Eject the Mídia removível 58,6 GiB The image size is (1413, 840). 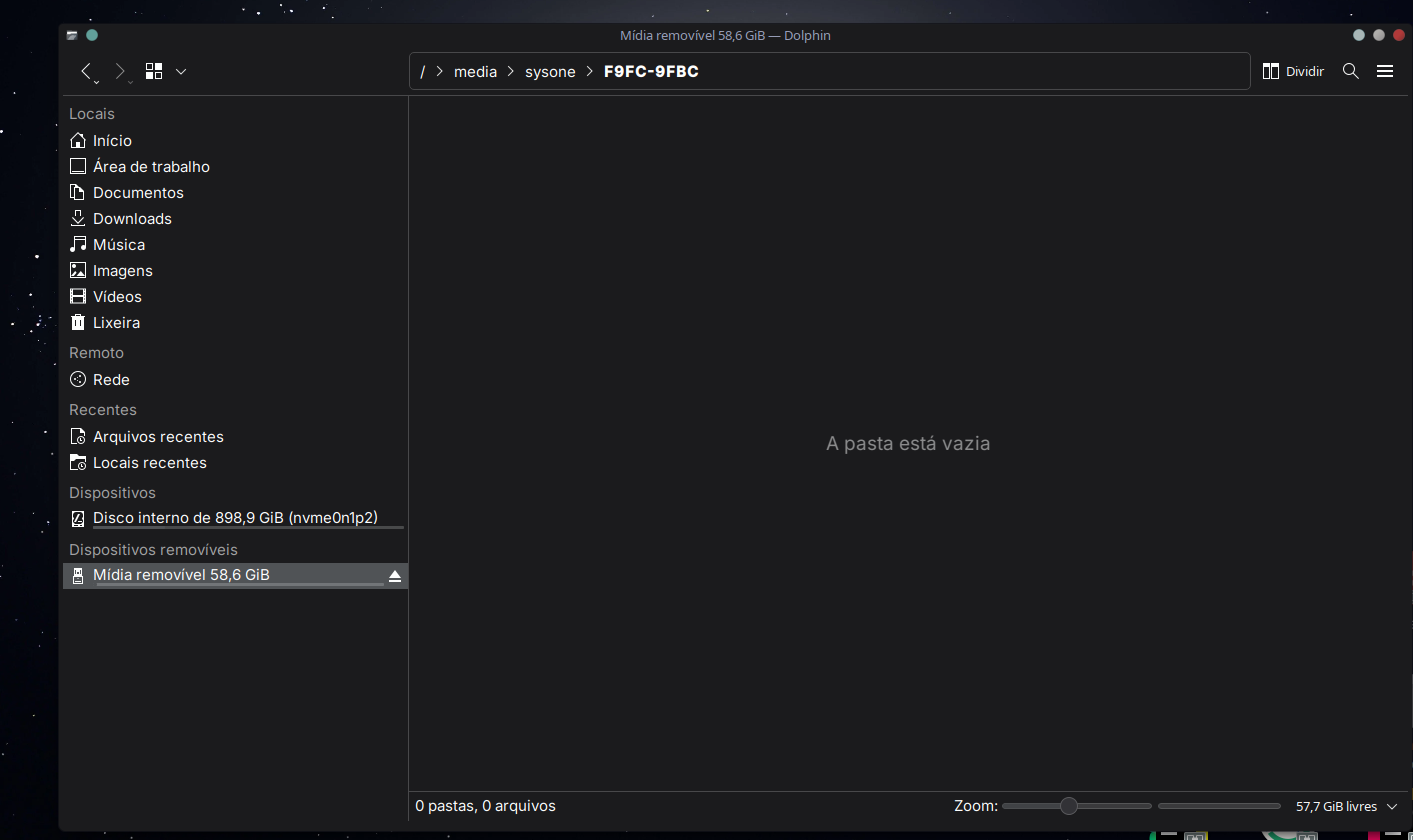pyautogui.click(x=395, y=576)
